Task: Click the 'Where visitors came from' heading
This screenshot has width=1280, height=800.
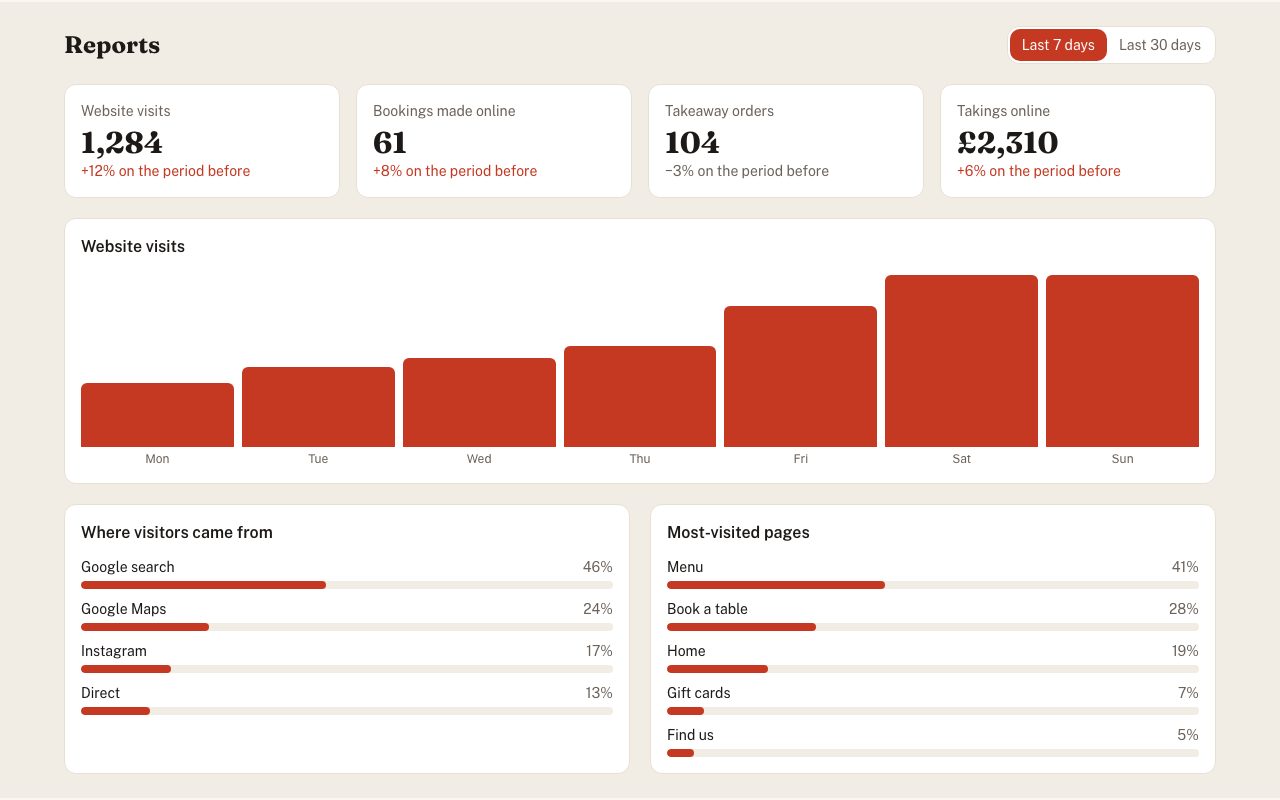Action: coord(177,532)
